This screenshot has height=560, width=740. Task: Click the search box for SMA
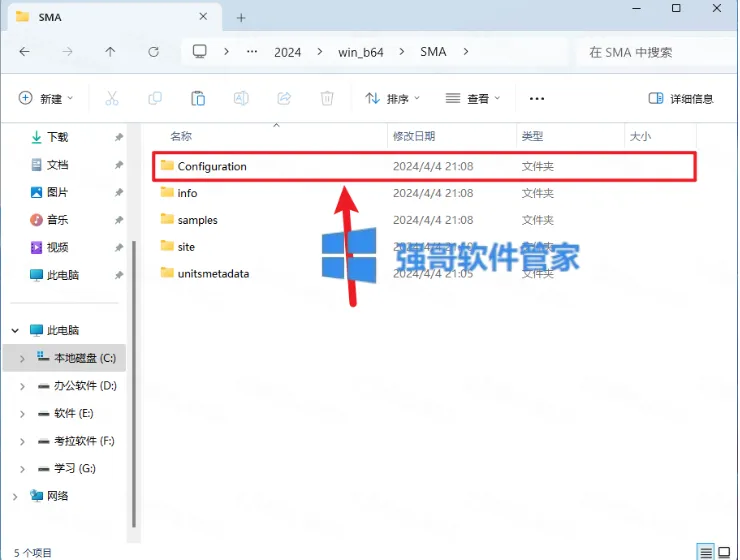656,52
